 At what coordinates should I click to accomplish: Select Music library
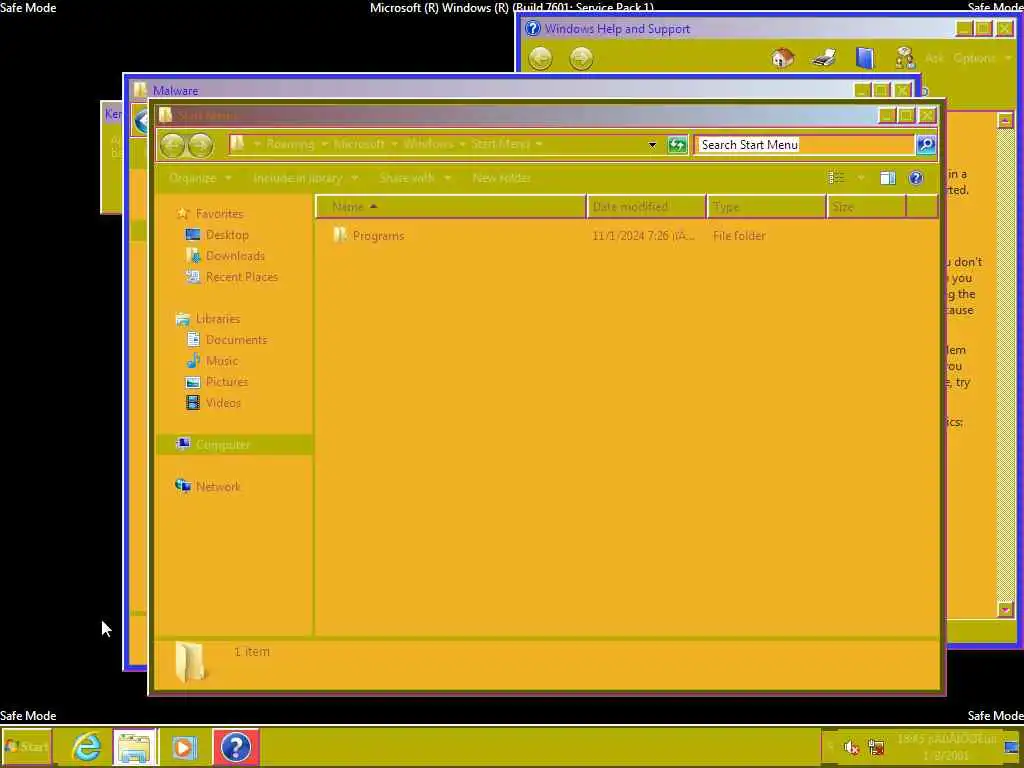pyautogui.click(x=221, y=360)
